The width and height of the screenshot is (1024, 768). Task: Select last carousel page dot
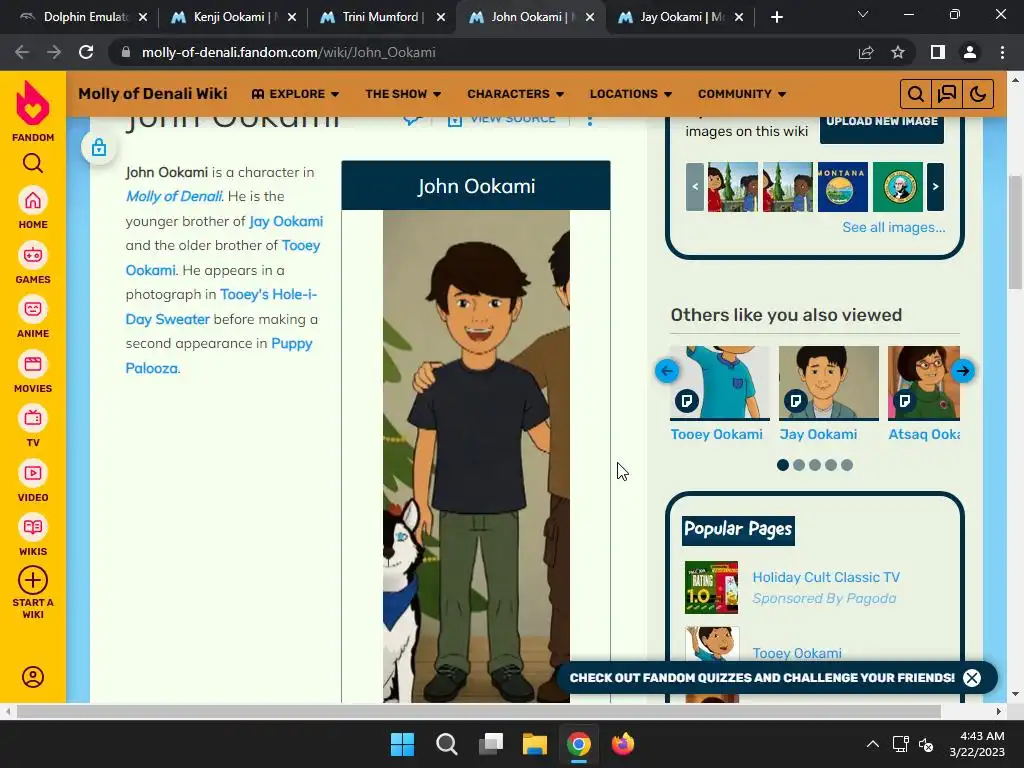[847, 465]
